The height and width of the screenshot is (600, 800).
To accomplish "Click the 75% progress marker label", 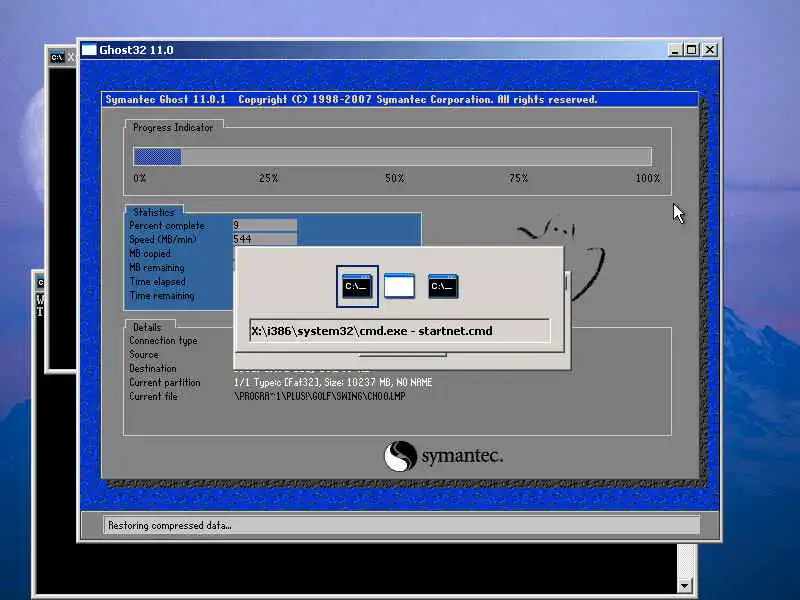I will coord(518,178).
